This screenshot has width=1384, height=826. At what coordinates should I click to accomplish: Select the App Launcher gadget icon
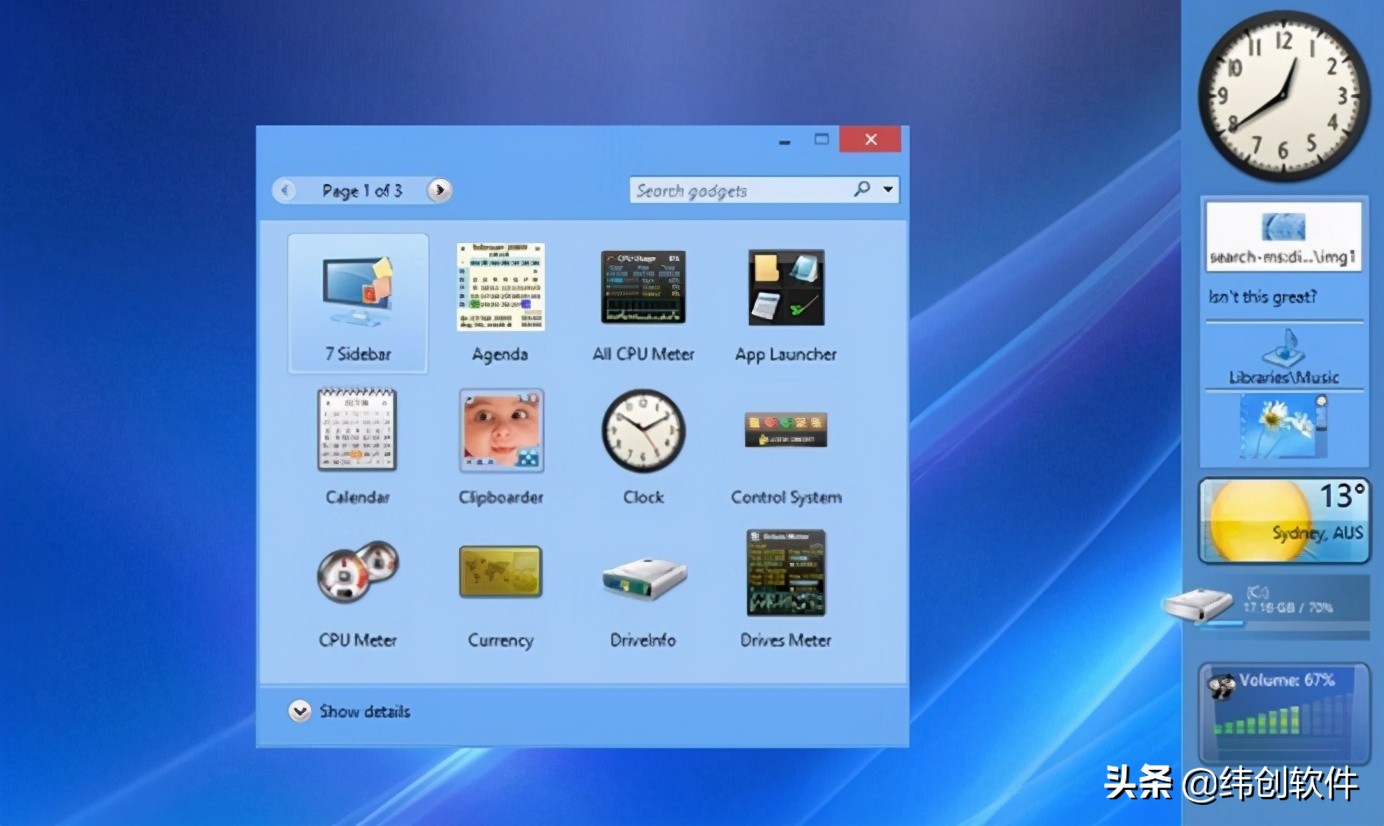click(786, 287)
